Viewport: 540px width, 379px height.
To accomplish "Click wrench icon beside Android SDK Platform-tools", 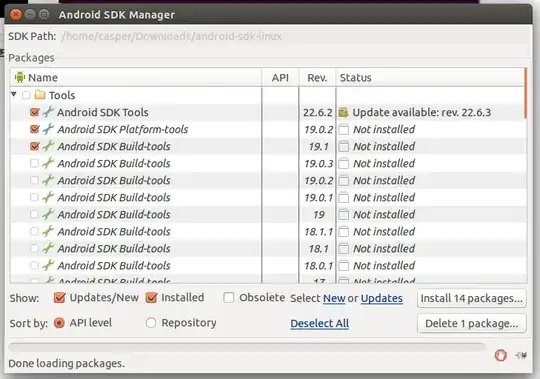I will pyautogui.click(x=48, y=129).
